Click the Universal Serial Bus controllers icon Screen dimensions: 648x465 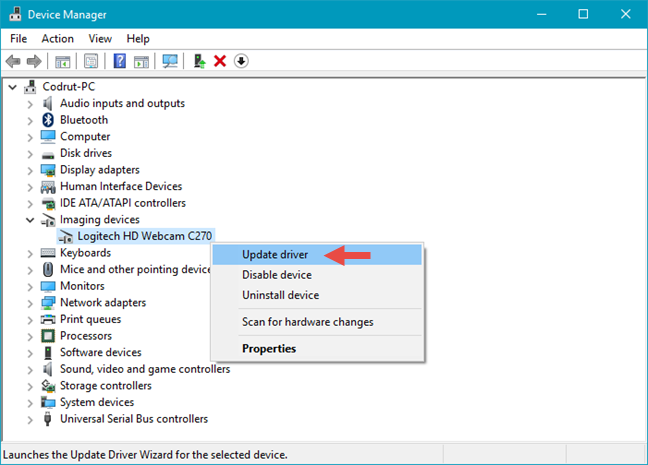pos(48,419)
